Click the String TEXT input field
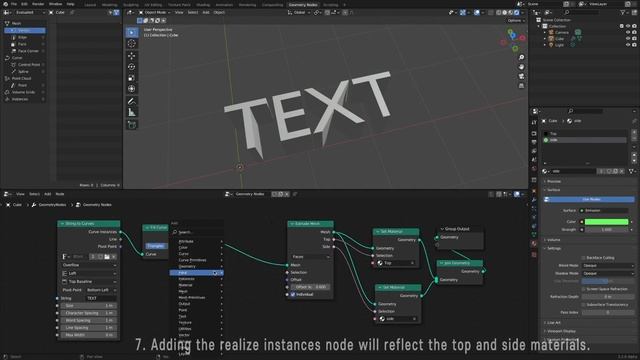This screenshot has height=360, width=640. coord(101,298)
